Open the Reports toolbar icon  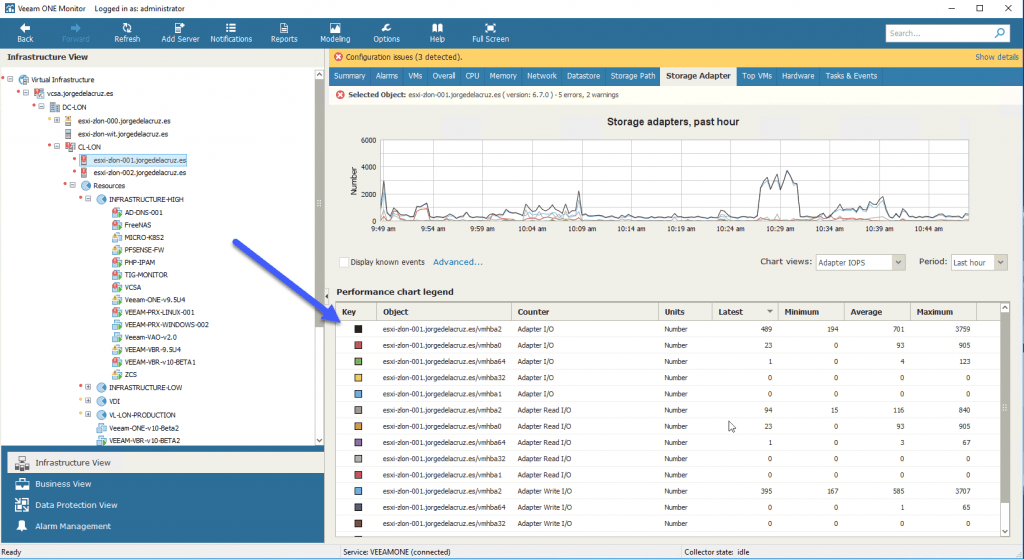point(283,28)
